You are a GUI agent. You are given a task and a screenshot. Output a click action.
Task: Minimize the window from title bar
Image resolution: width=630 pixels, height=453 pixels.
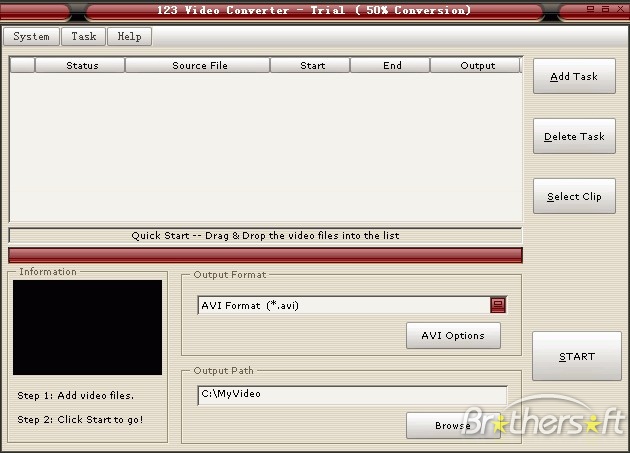click(x=590, y=9)
